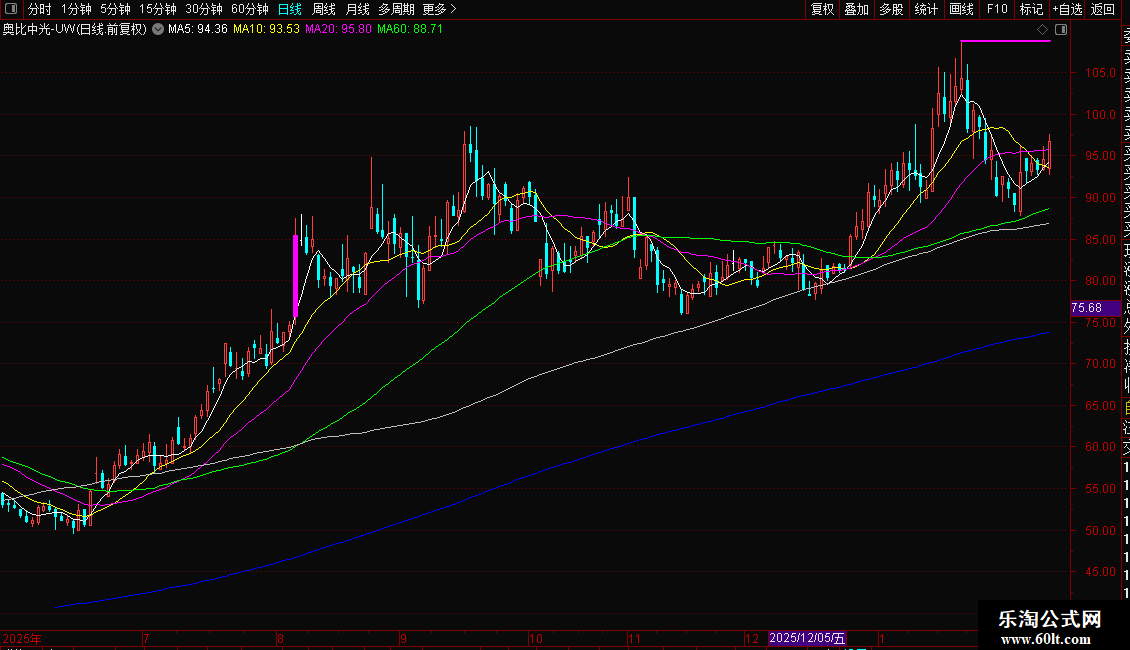The height and width of the screenshot is (650, 1130).
Task: Click the 75.68 price label on axis
Action: [x=1086, y=308]
